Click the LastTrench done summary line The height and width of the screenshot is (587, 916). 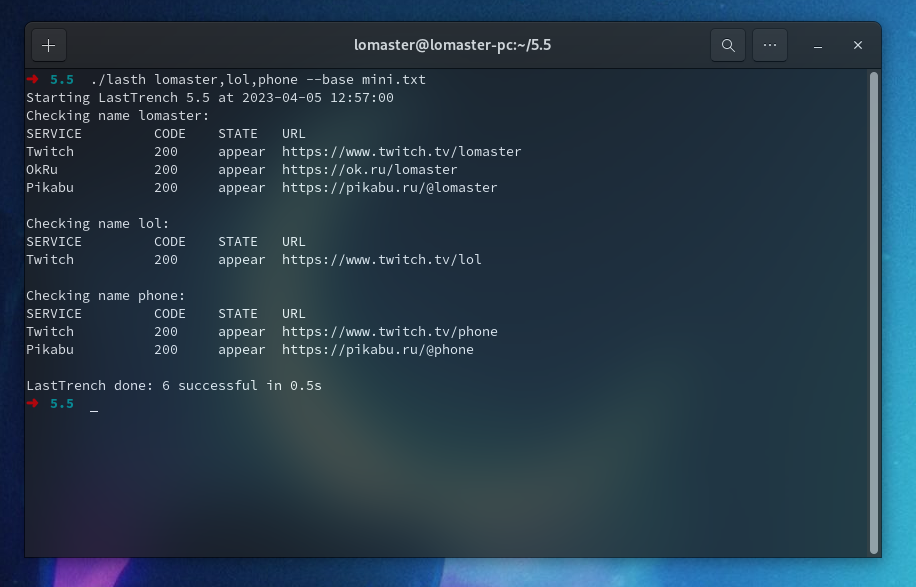pyautogui.click(x=174, y=385)
